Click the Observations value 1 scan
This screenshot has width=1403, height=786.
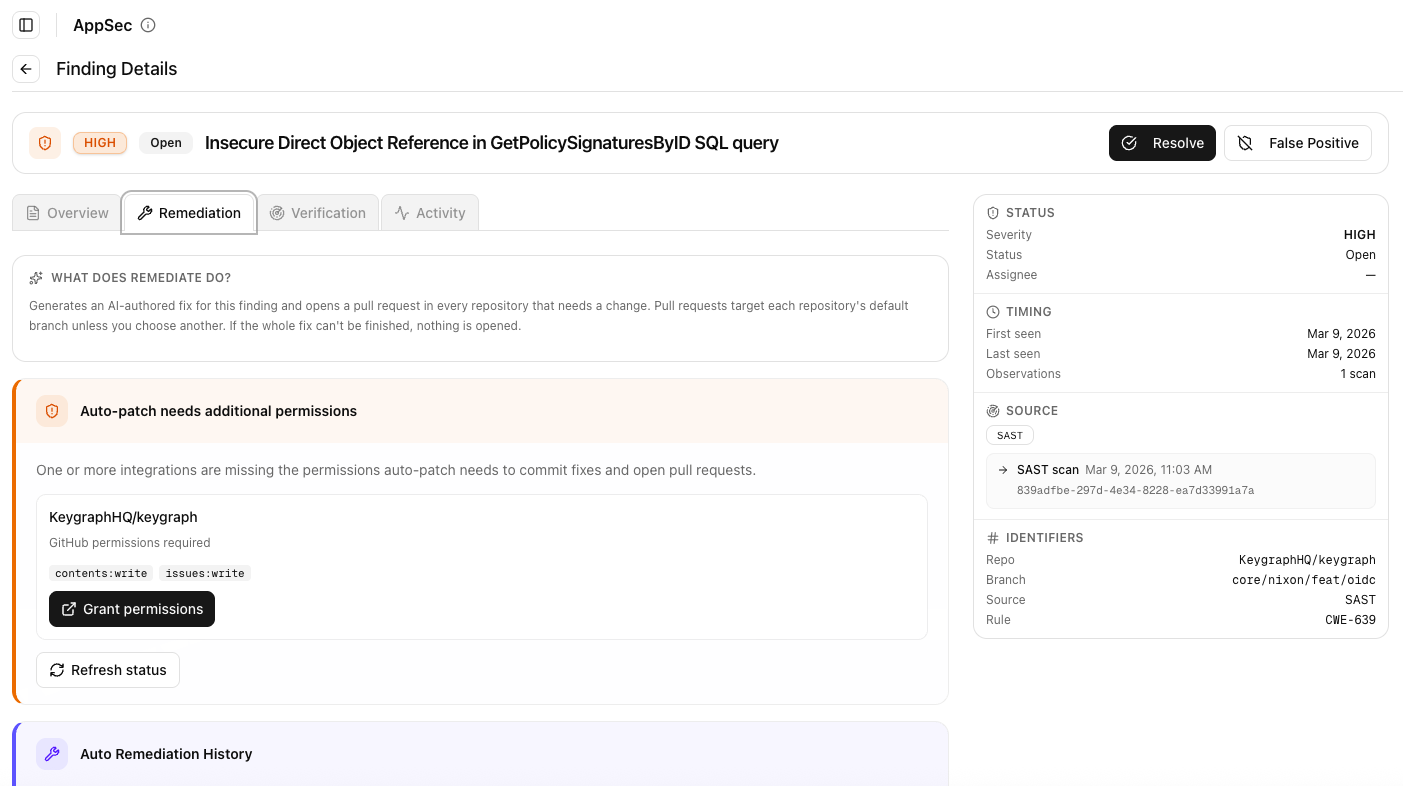1358,374
